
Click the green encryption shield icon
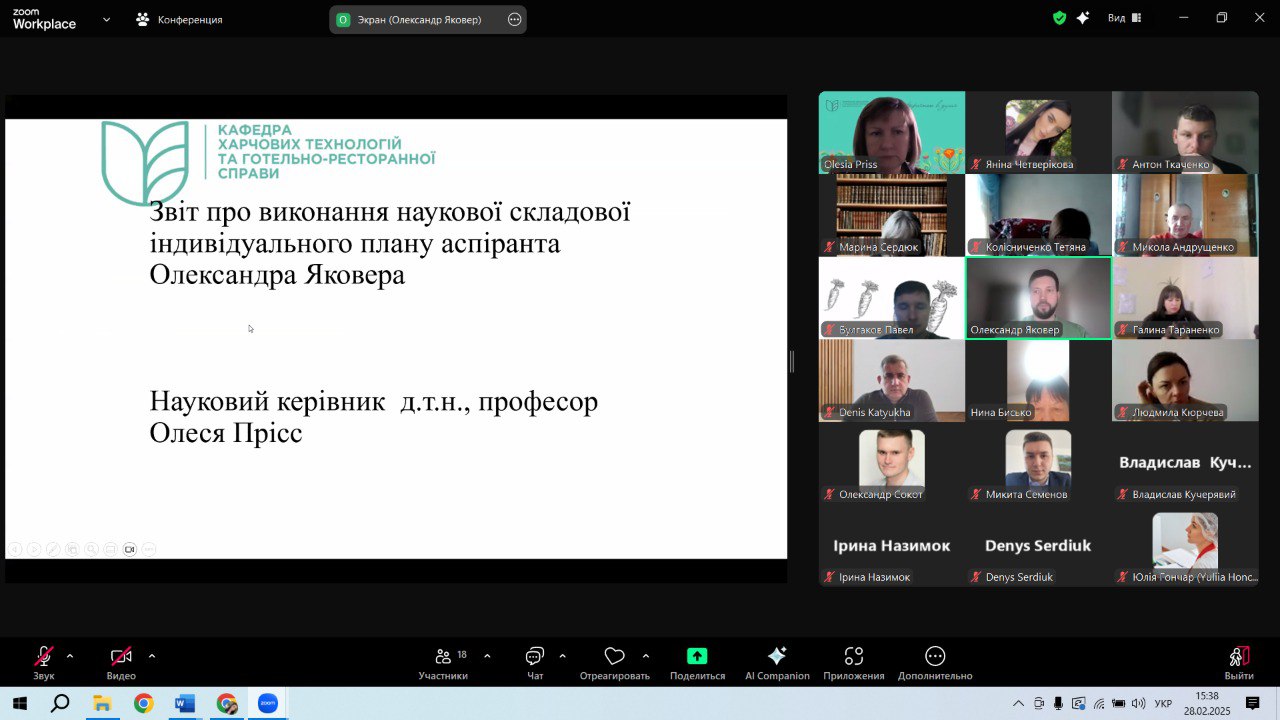[1059, 18]
